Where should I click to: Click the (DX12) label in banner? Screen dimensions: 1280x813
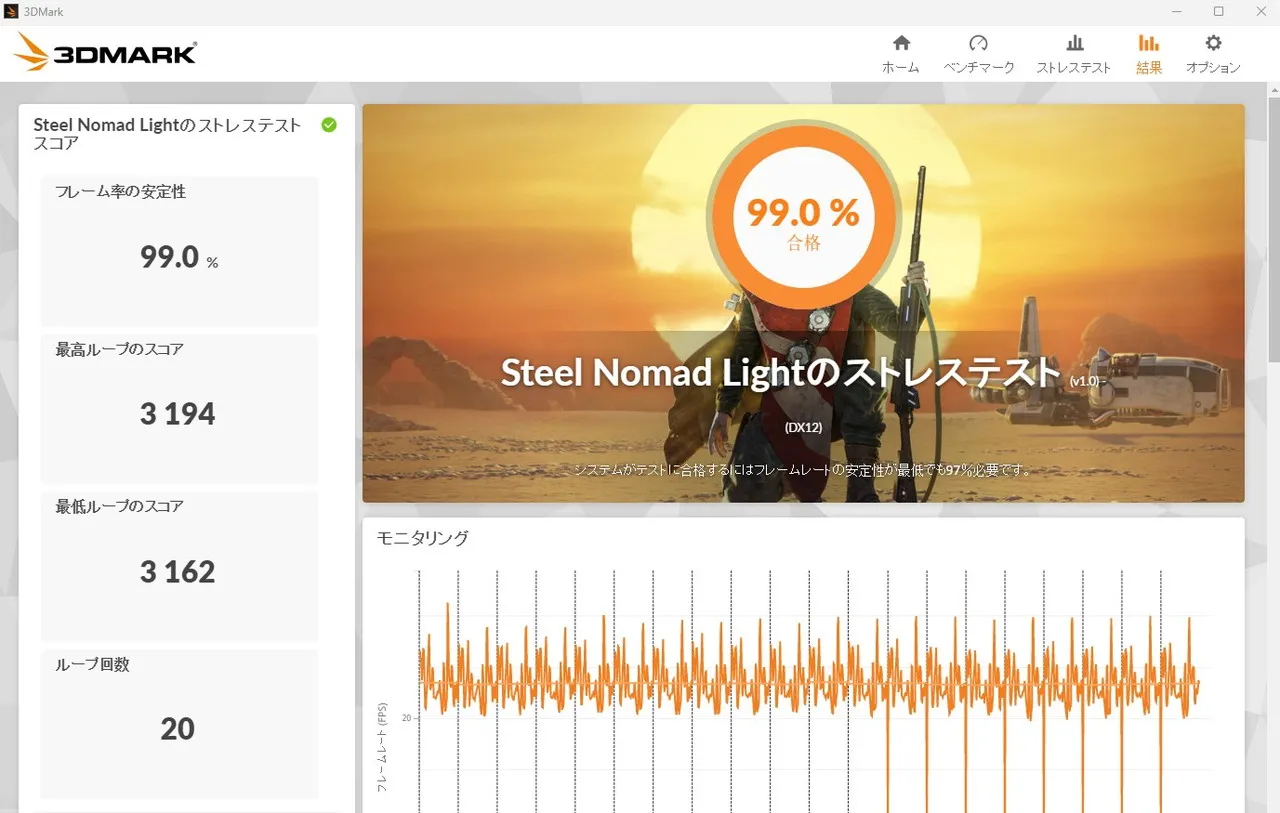click(803, 428)
